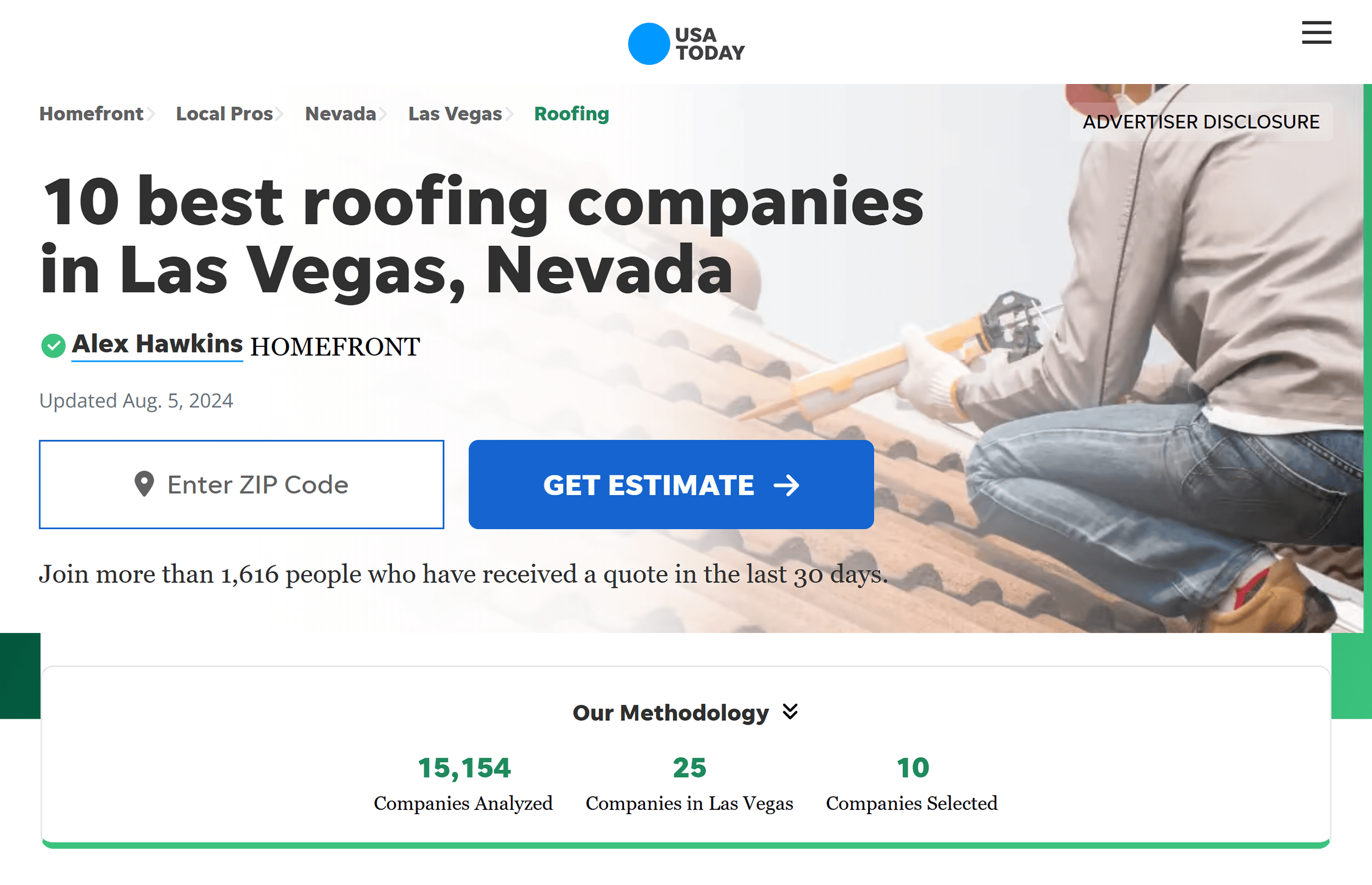Click the Roofing breadcrumb link
Viewport: 1372px width, 885px height.
click(x=571, y=113)
